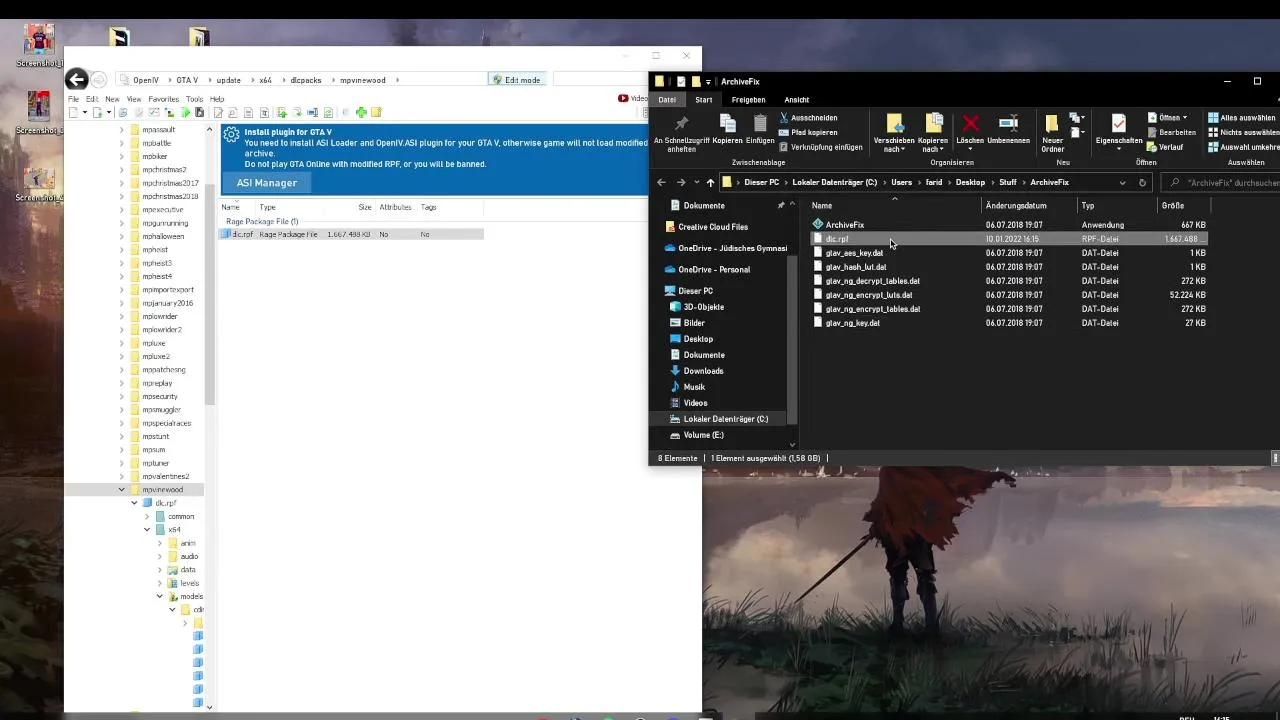Click GTA V in OpenIV breadcrumb
Image resolution: width=1280 pixels, height=720 pixels.
tap(187, 80)
